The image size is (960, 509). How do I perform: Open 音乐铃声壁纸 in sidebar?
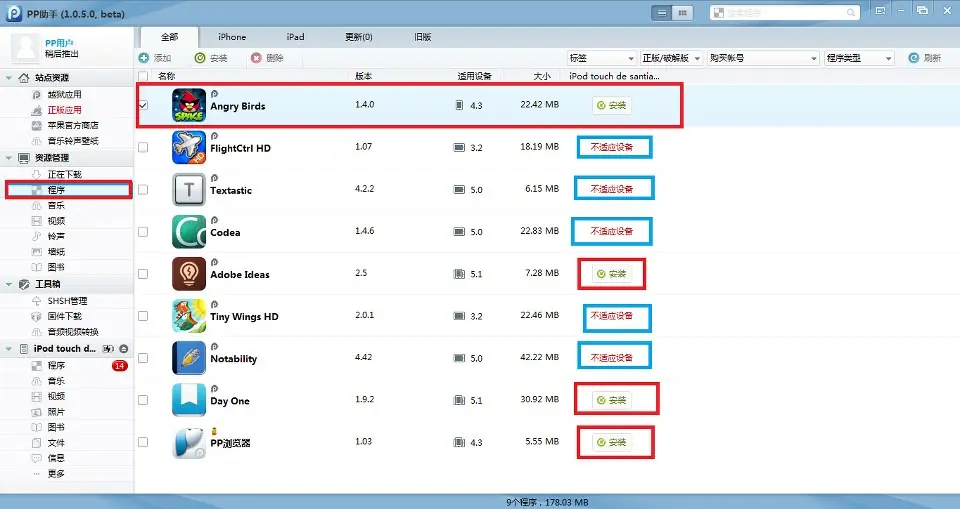[73, 140]
